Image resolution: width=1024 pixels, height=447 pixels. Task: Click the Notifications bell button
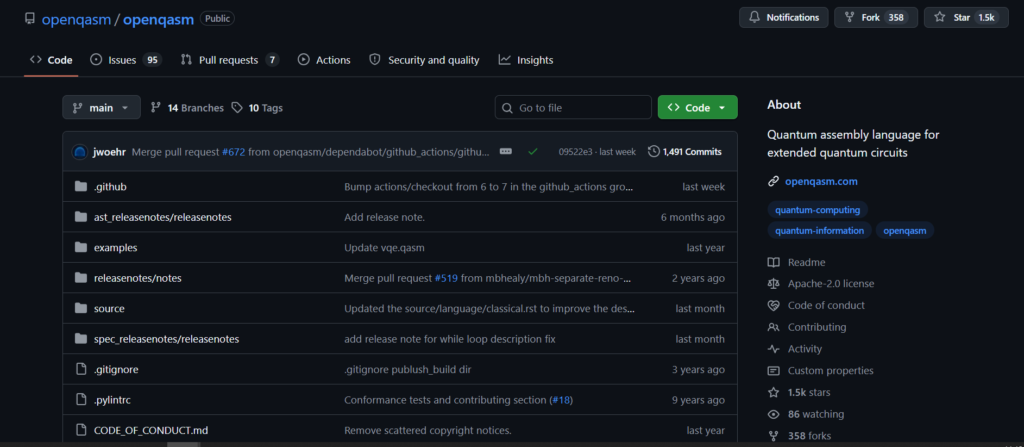[x=784, y=18]
